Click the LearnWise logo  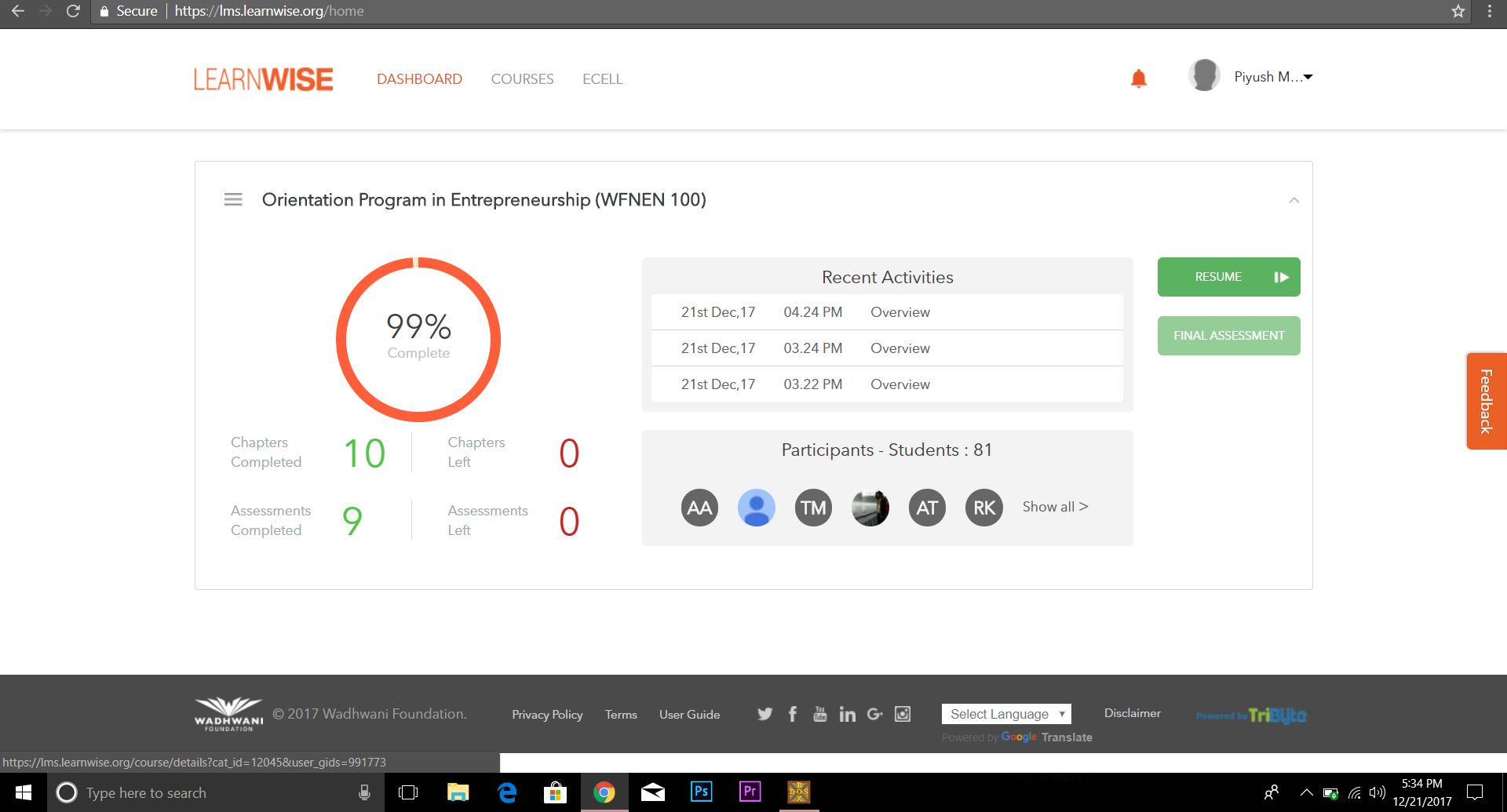(264, 79)
